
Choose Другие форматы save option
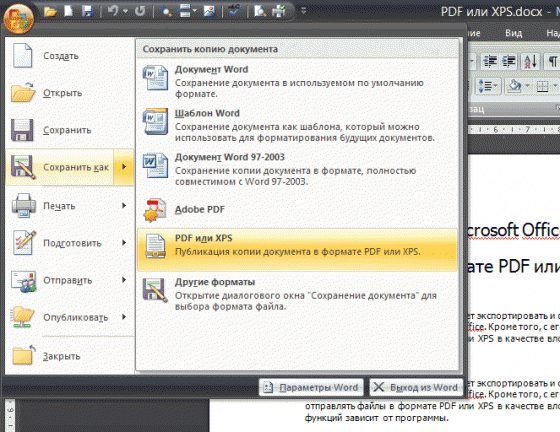tap(297, 294)
